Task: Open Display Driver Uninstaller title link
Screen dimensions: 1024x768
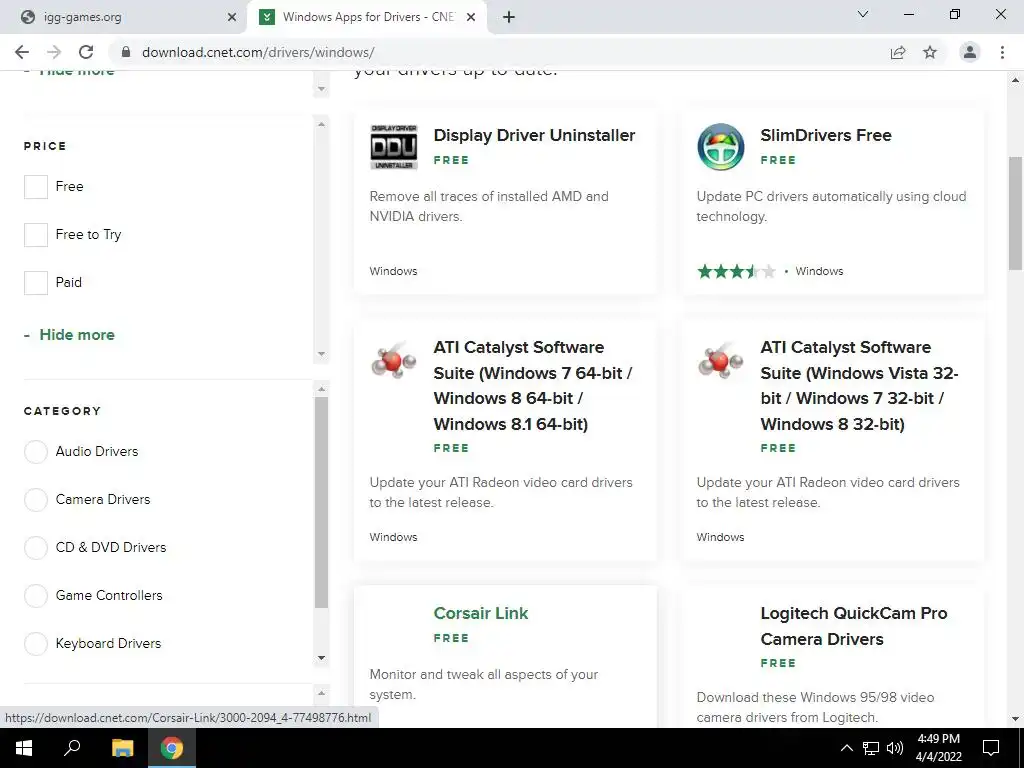Action: pos(534,135)
